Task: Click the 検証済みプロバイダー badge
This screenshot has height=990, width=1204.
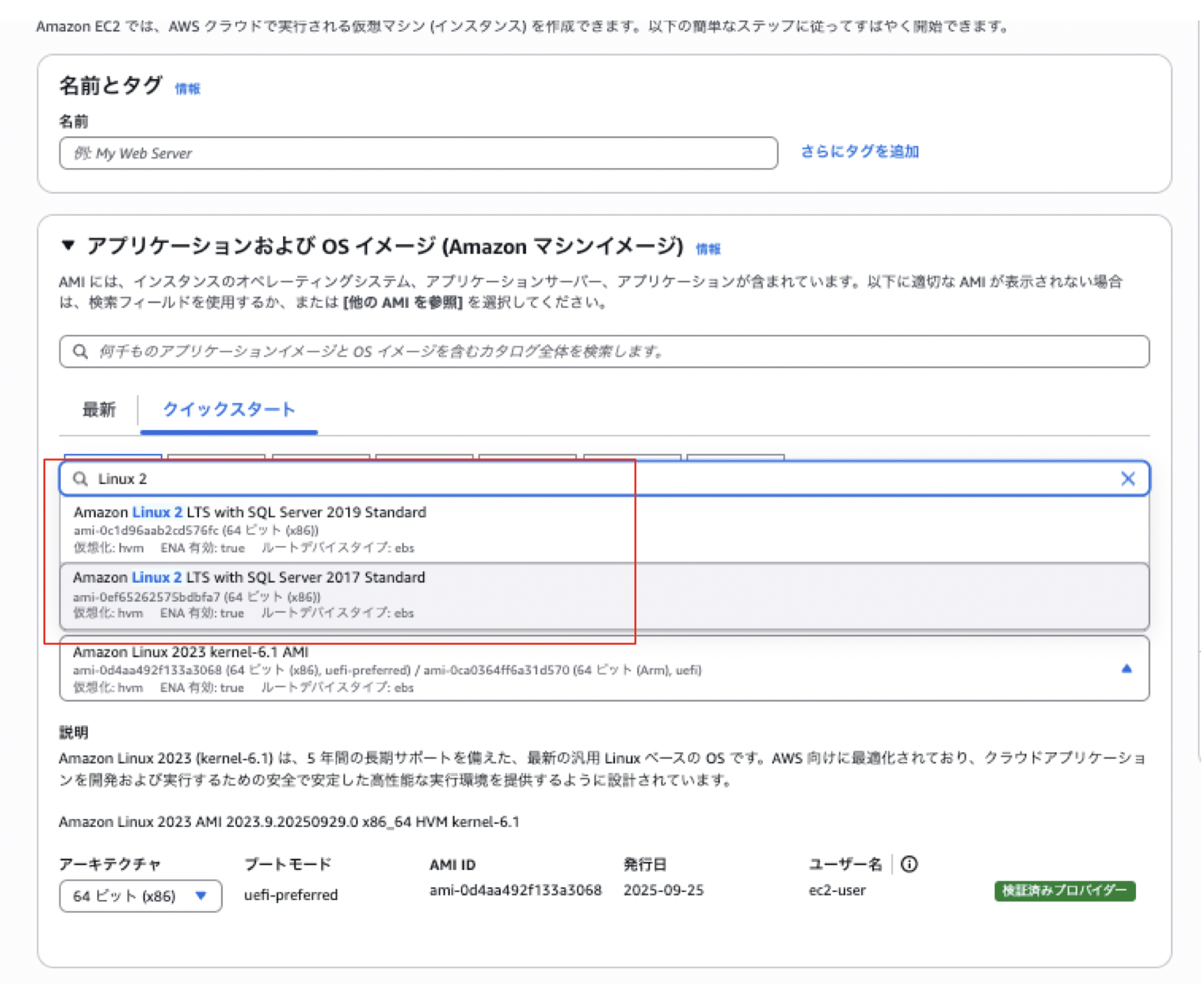Action: pyautogui.click(x=1064, y=891)
